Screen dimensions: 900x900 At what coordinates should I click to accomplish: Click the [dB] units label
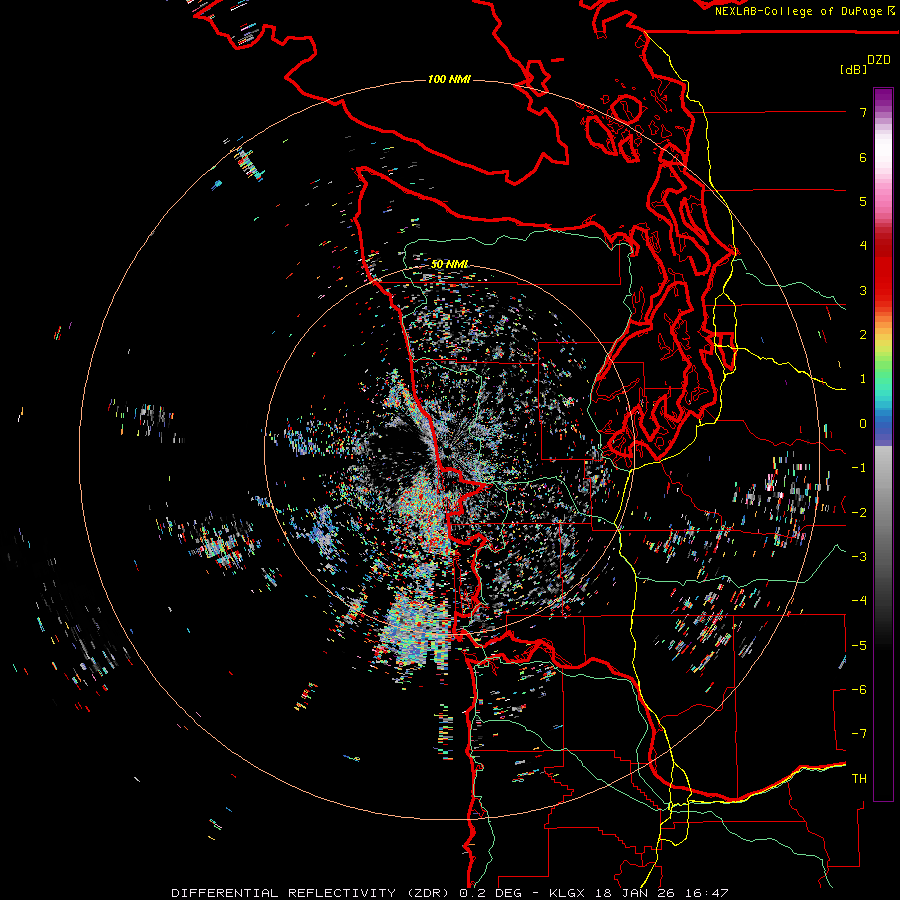(854, 69)
